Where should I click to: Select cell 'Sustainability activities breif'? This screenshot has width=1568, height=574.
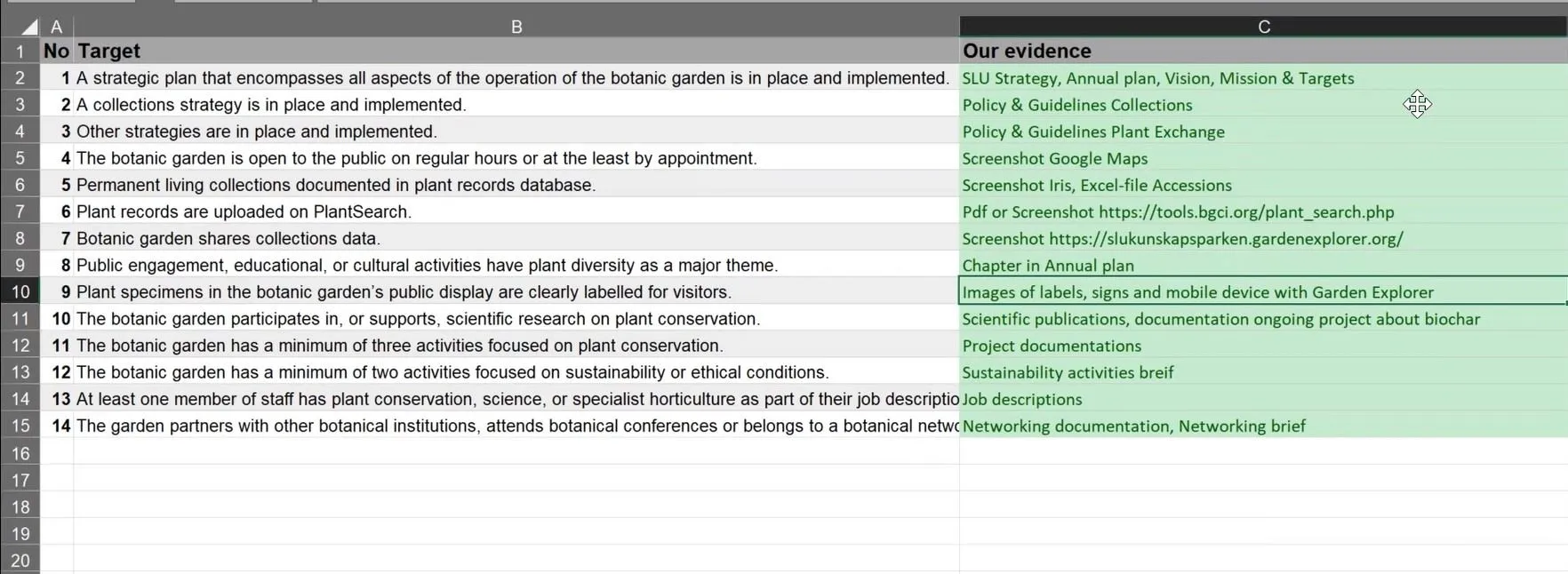[x=1264, y=372]
